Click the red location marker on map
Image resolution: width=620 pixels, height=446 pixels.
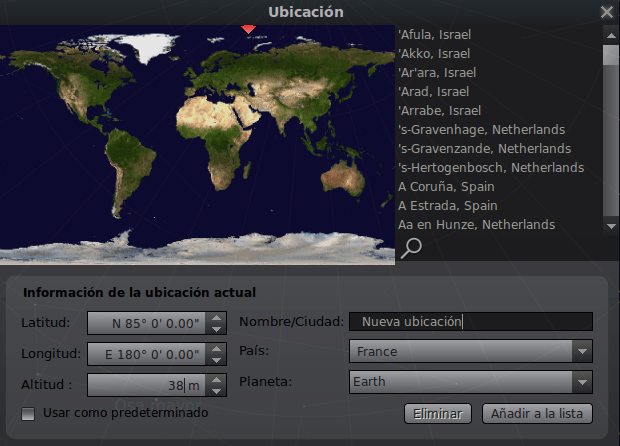[x=248, y=29]
